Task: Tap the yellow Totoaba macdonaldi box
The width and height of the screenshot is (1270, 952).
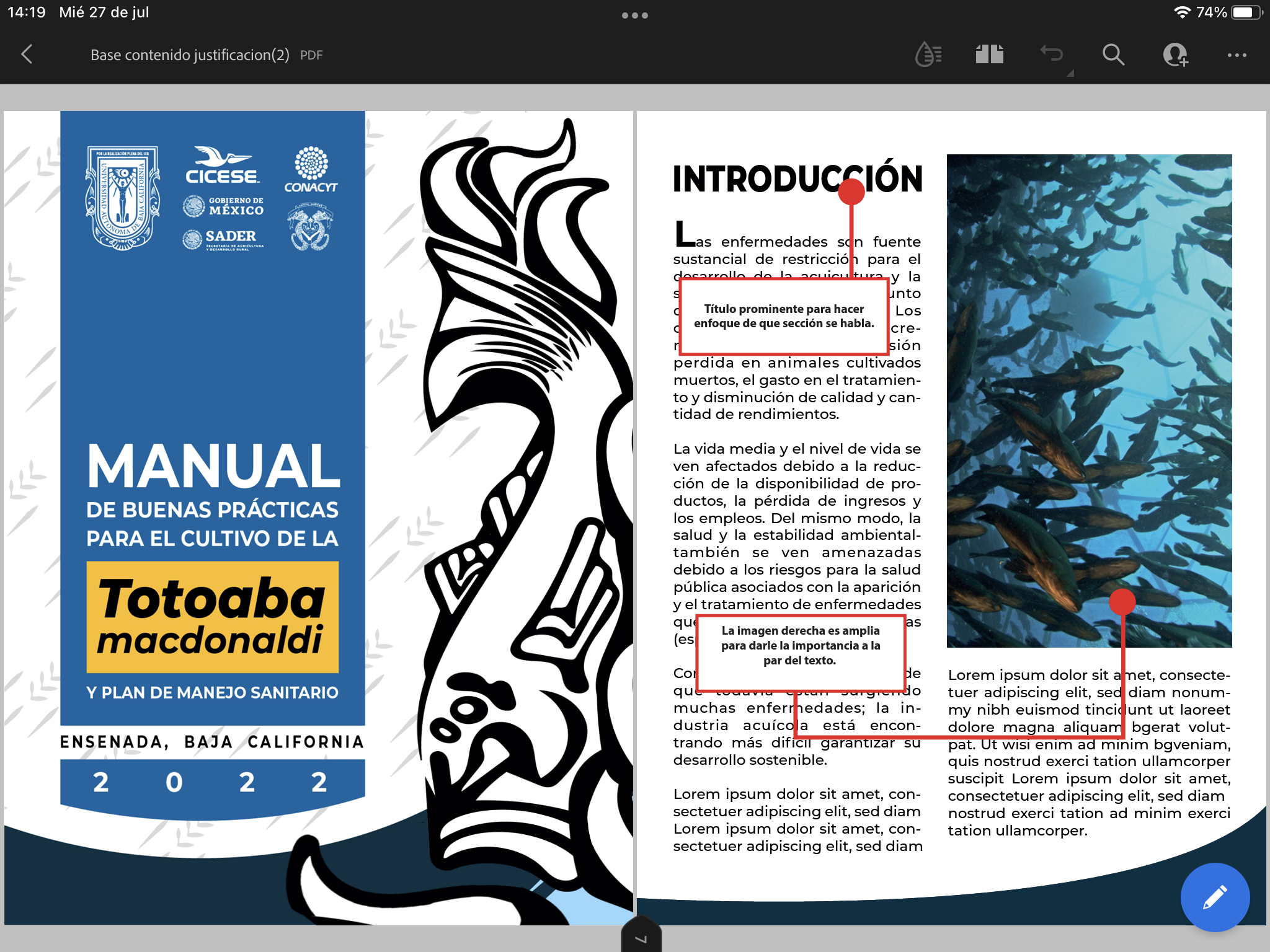Action: (x=213, y=617)
